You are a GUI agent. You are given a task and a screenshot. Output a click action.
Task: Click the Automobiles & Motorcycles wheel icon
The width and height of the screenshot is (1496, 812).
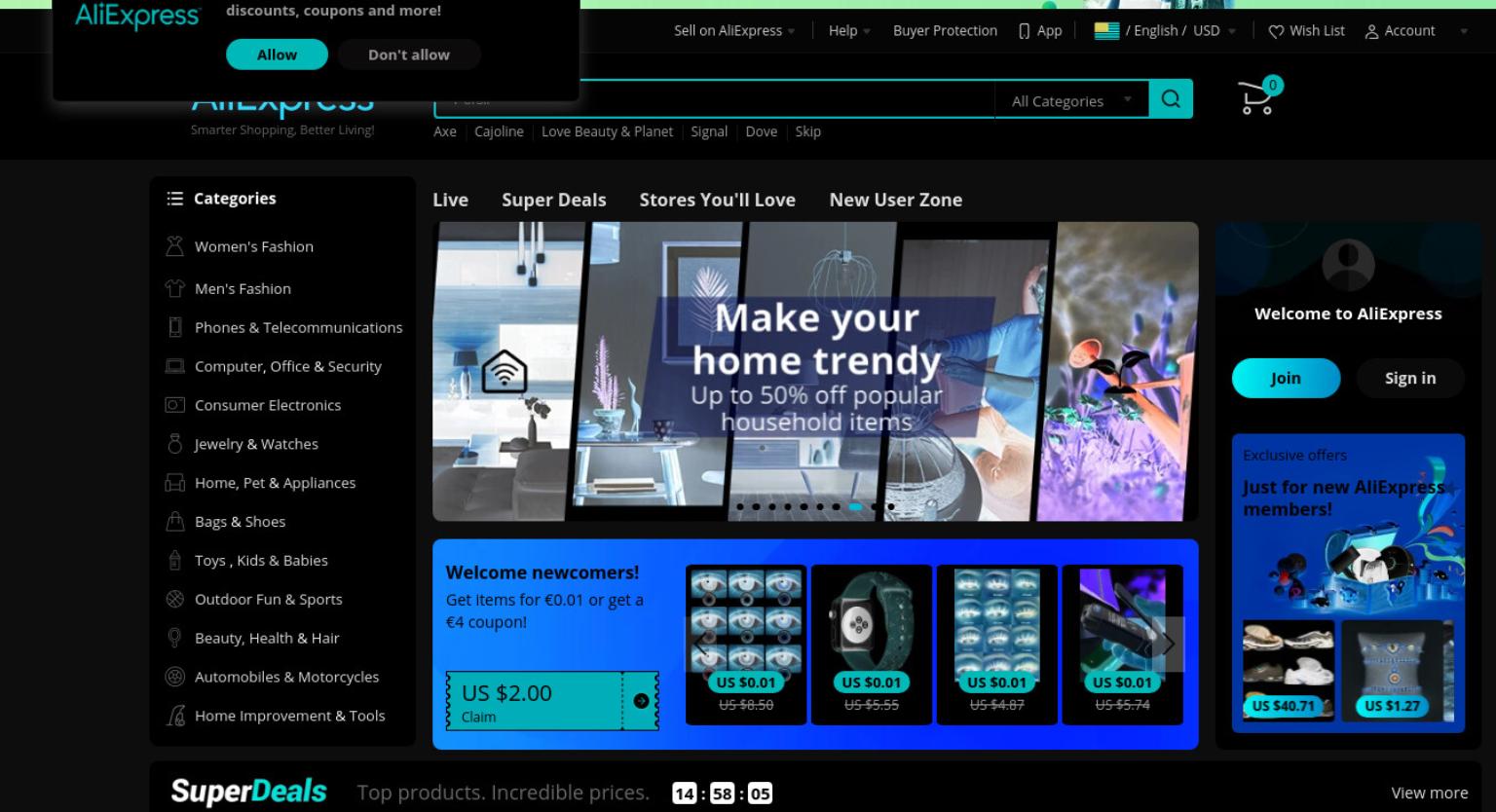(174, 677)
